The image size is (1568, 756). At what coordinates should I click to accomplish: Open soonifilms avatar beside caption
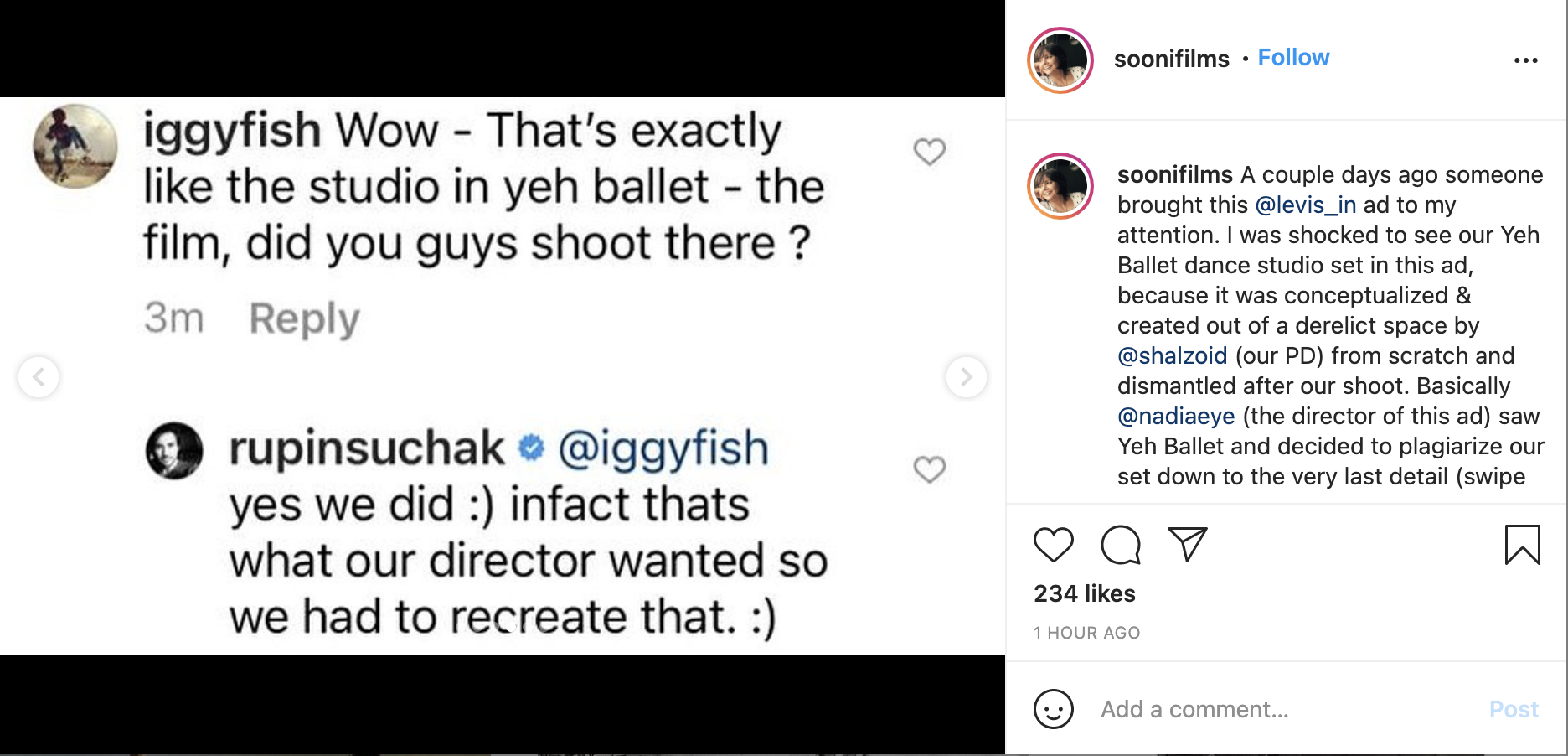1060,186
